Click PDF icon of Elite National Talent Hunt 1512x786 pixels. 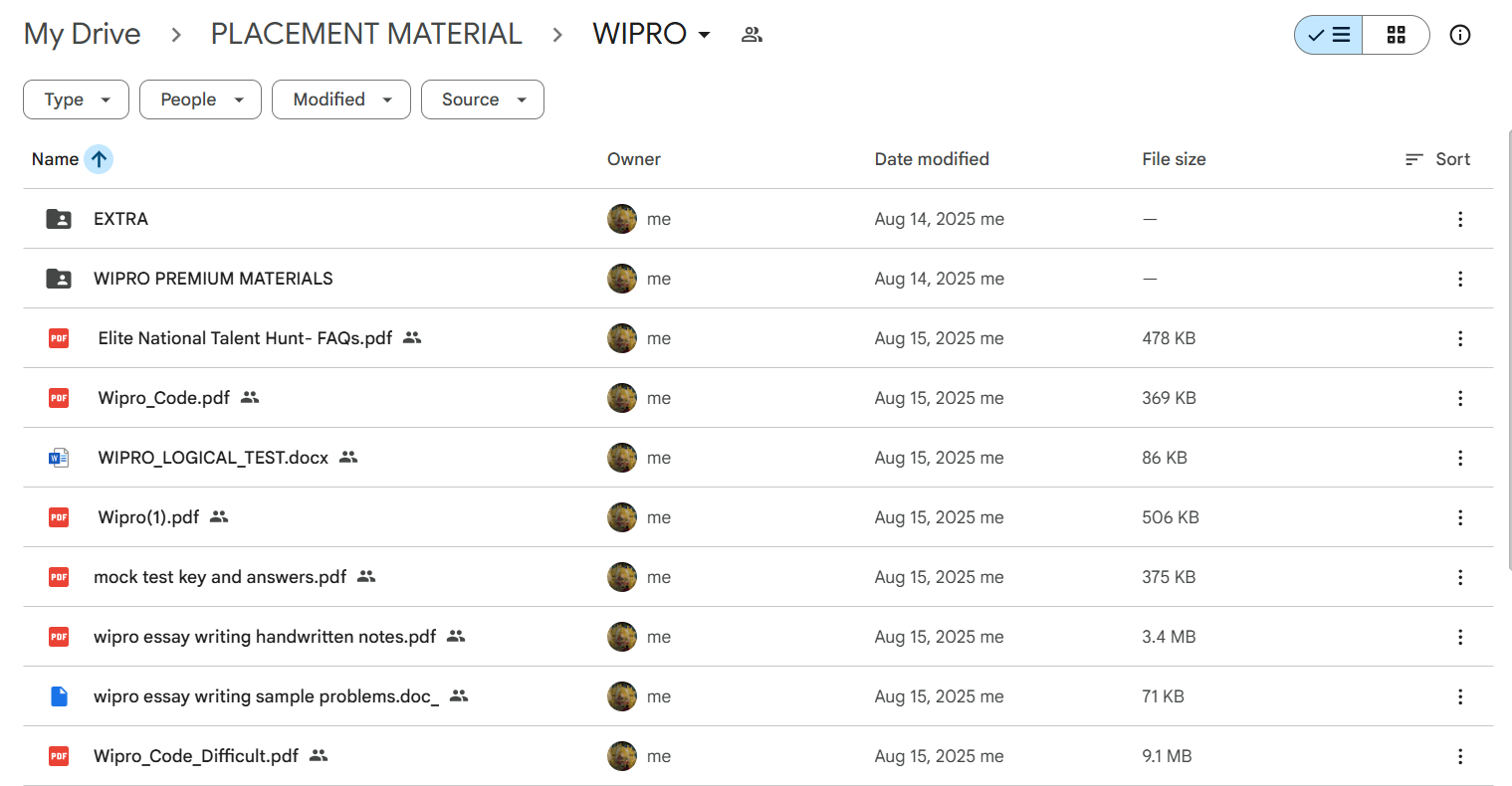click(x=59, y=338)
